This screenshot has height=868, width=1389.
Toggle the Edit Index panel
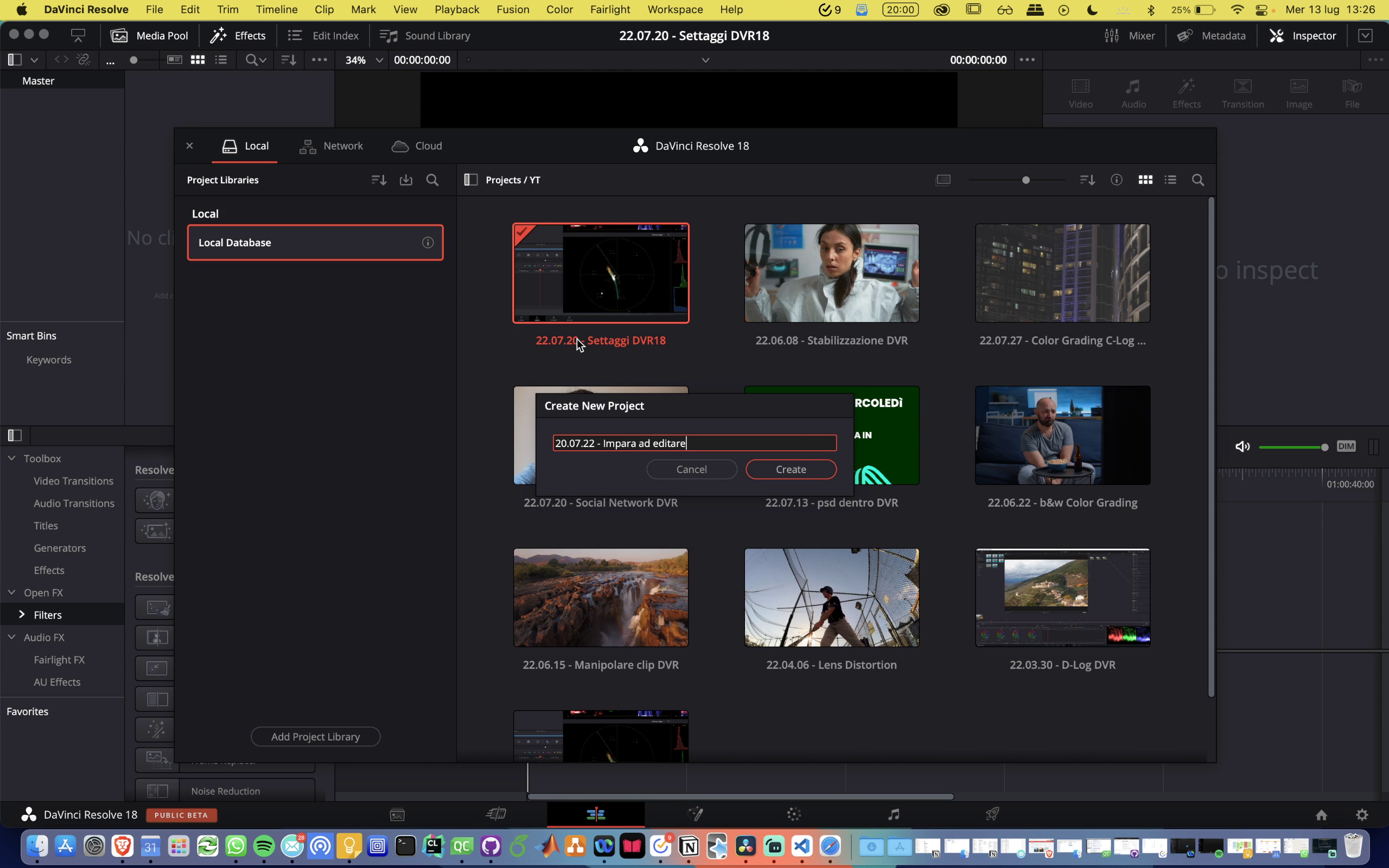pyautogui.click(x=323, y=36)
